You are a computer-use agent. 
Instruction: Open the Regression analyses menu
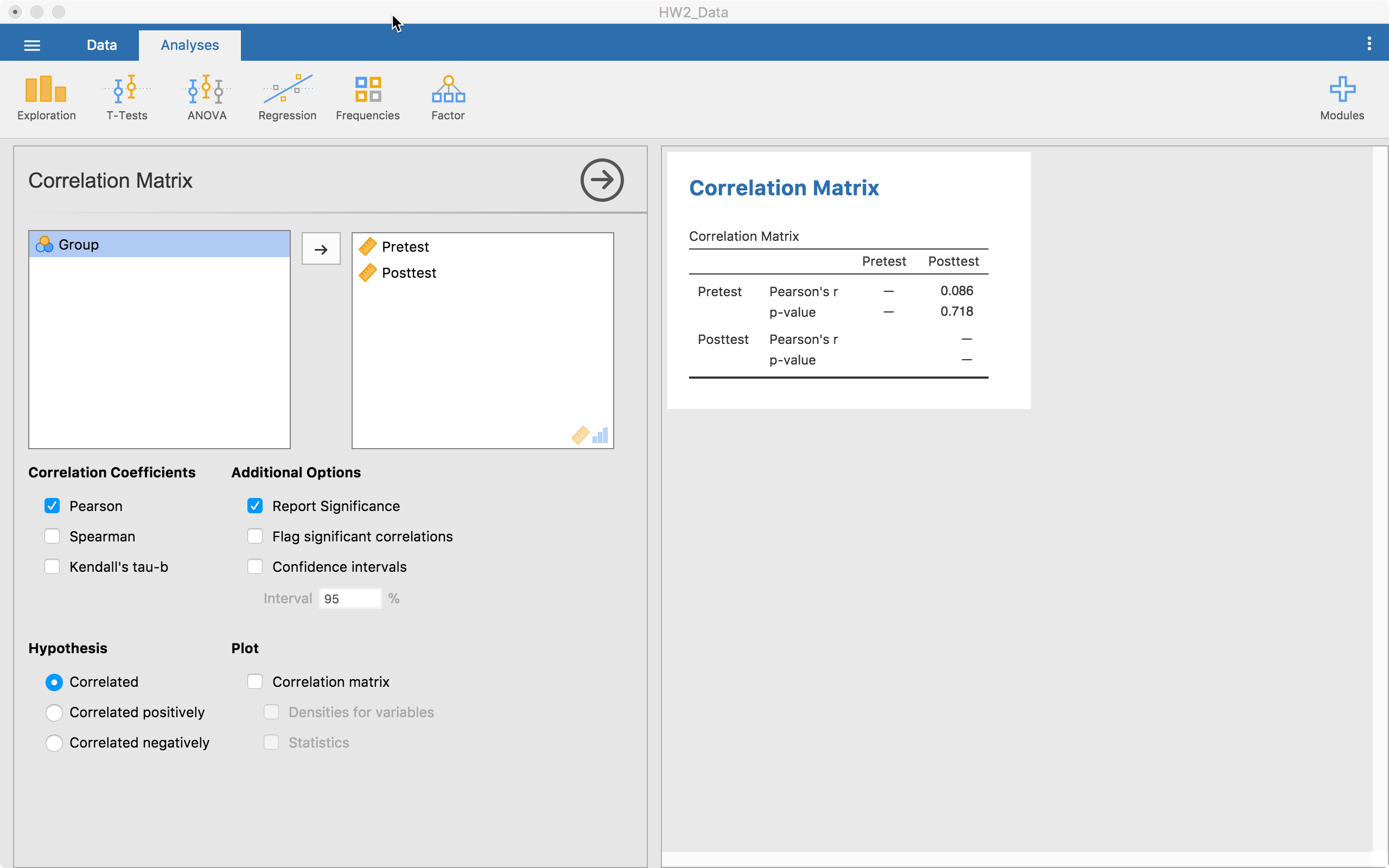pyautogui.click(x=287, y=98)
